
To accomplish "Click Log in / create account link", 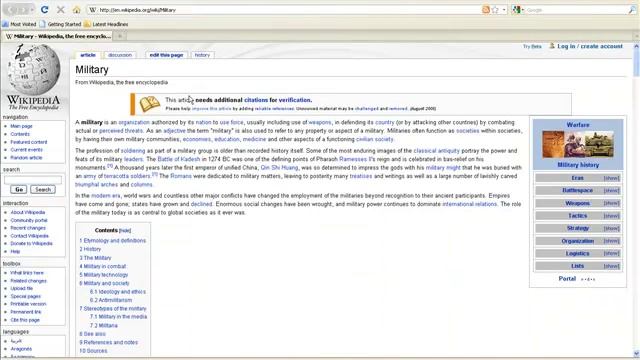I will [590, 46].
